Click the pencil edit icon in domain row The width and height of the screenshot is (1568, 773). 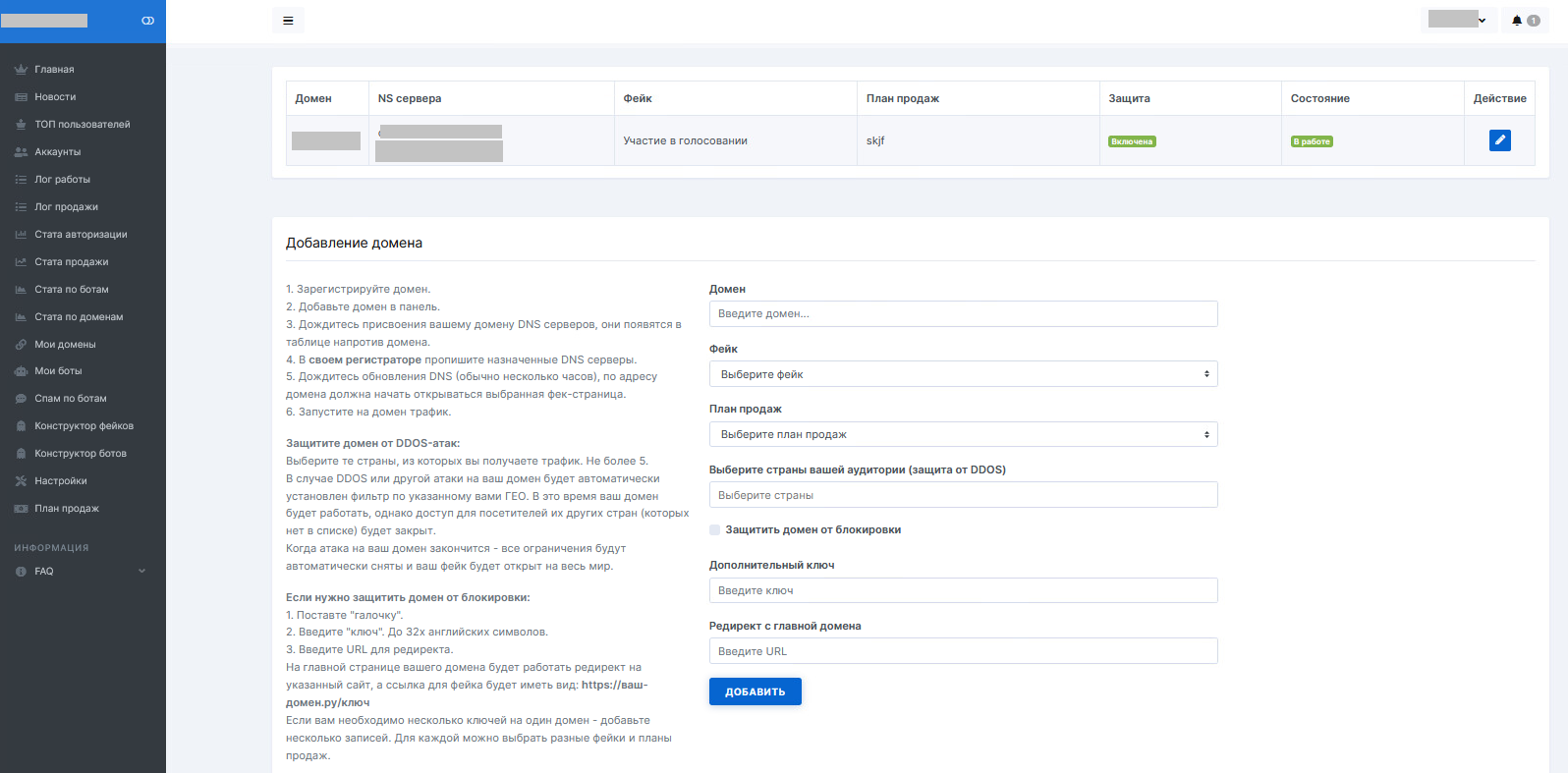tap(1499, 140)
